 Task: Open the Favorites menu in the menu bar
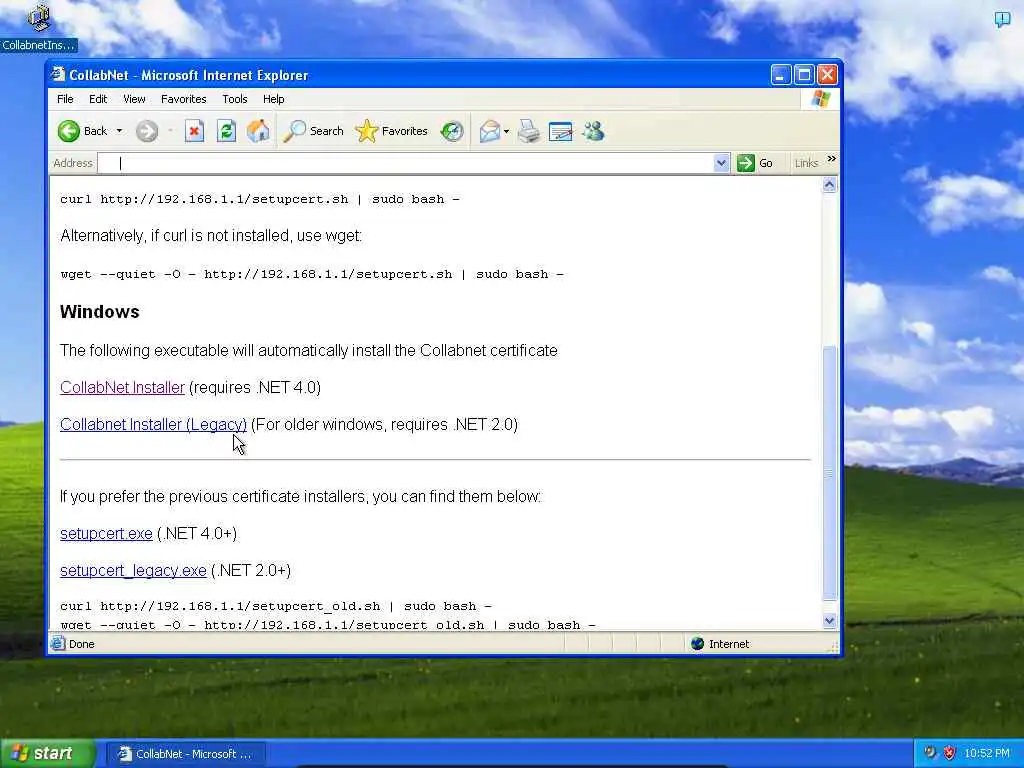[x=184, y=99]
